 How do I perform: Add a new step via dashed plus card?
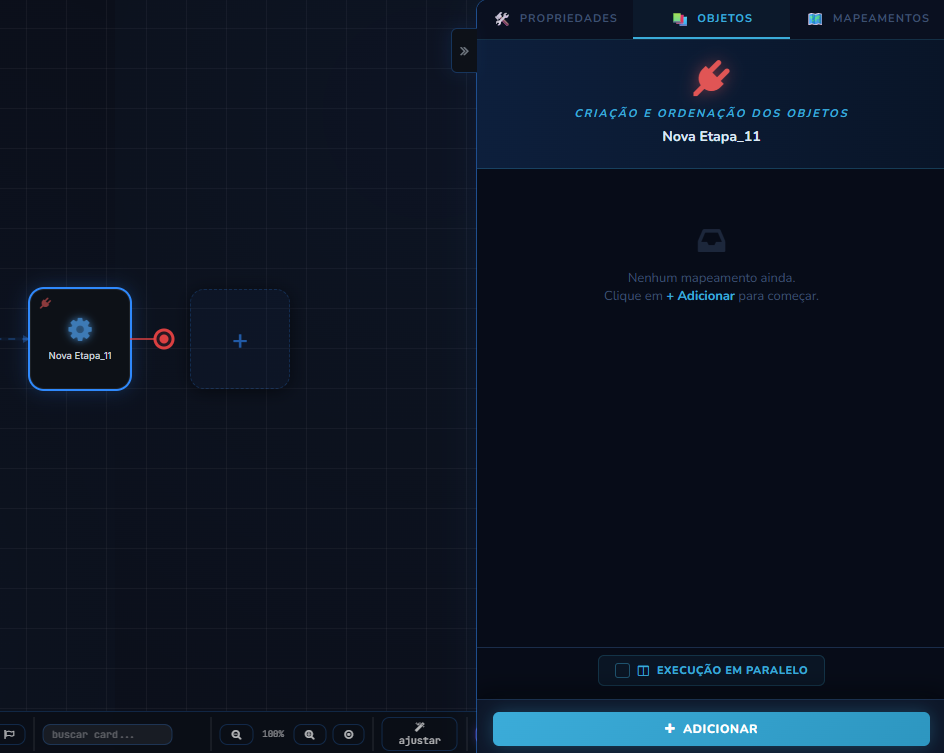tap(240, 339)
